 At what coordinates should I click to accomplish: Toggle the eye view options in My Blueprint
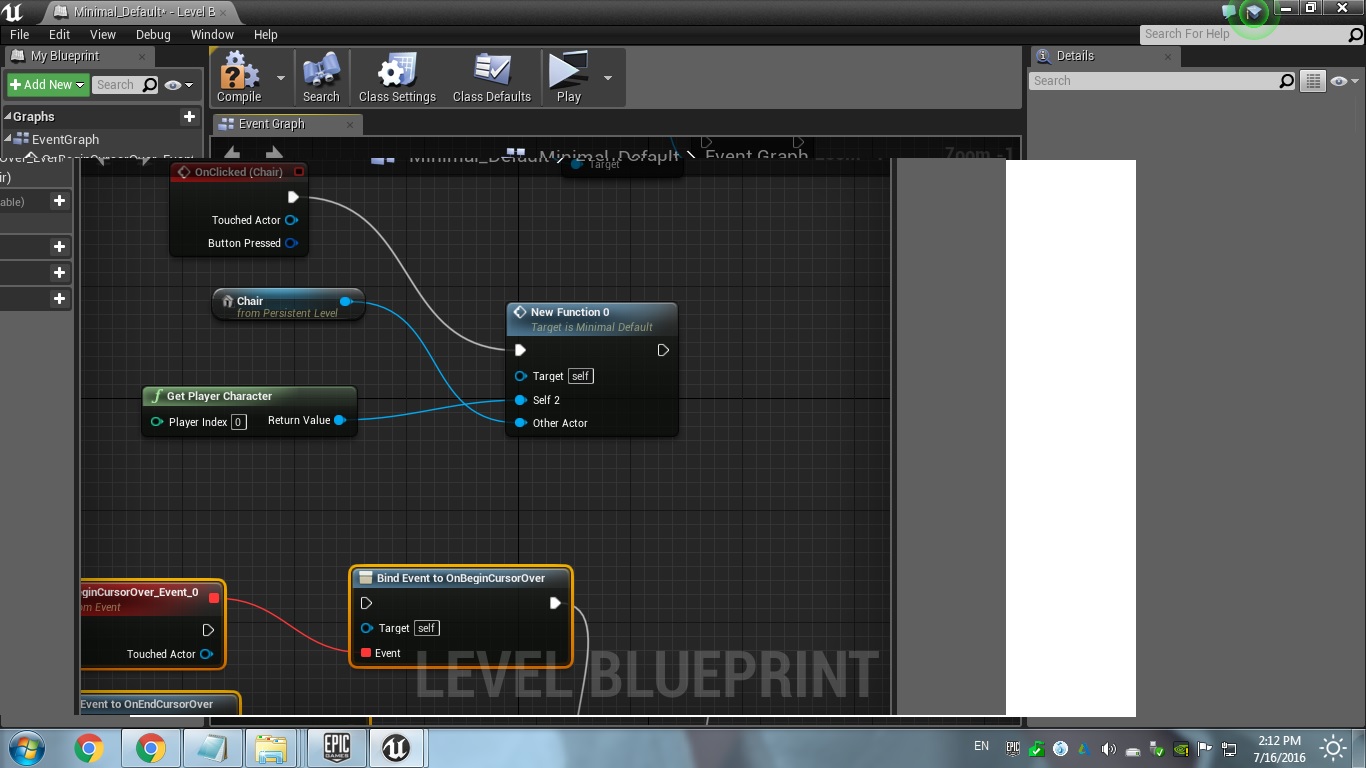(179, 85)
